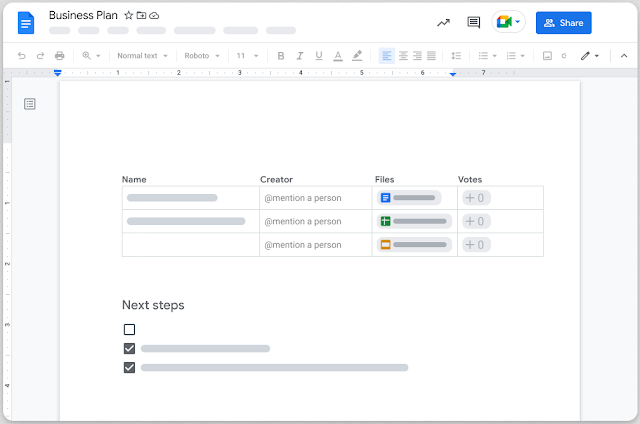640x424 pixels.
Task: Uncheck the second checklist item
Action: click(129, 349)
